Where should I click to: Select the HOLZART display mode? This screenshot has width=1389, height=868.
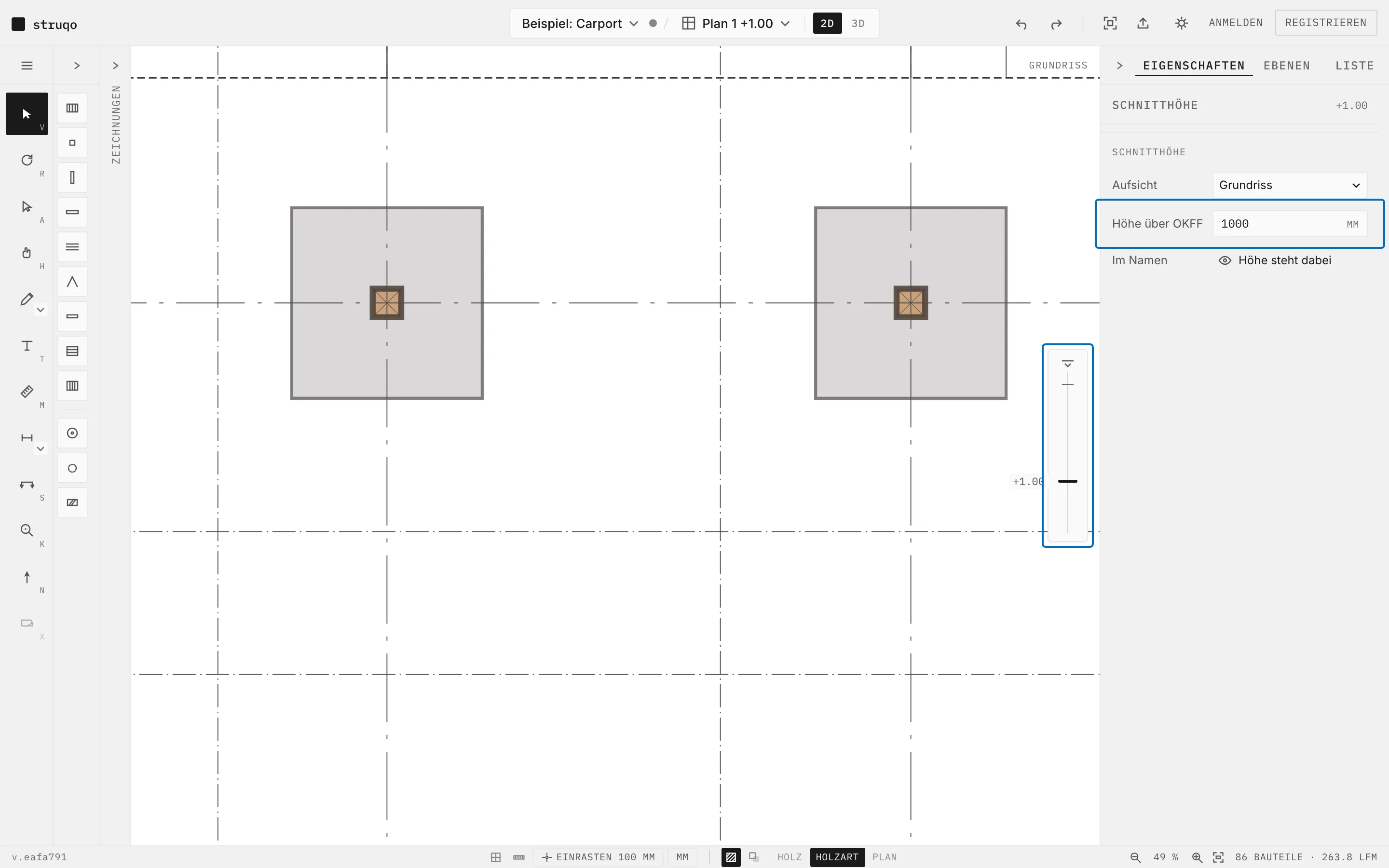[837, 857]
